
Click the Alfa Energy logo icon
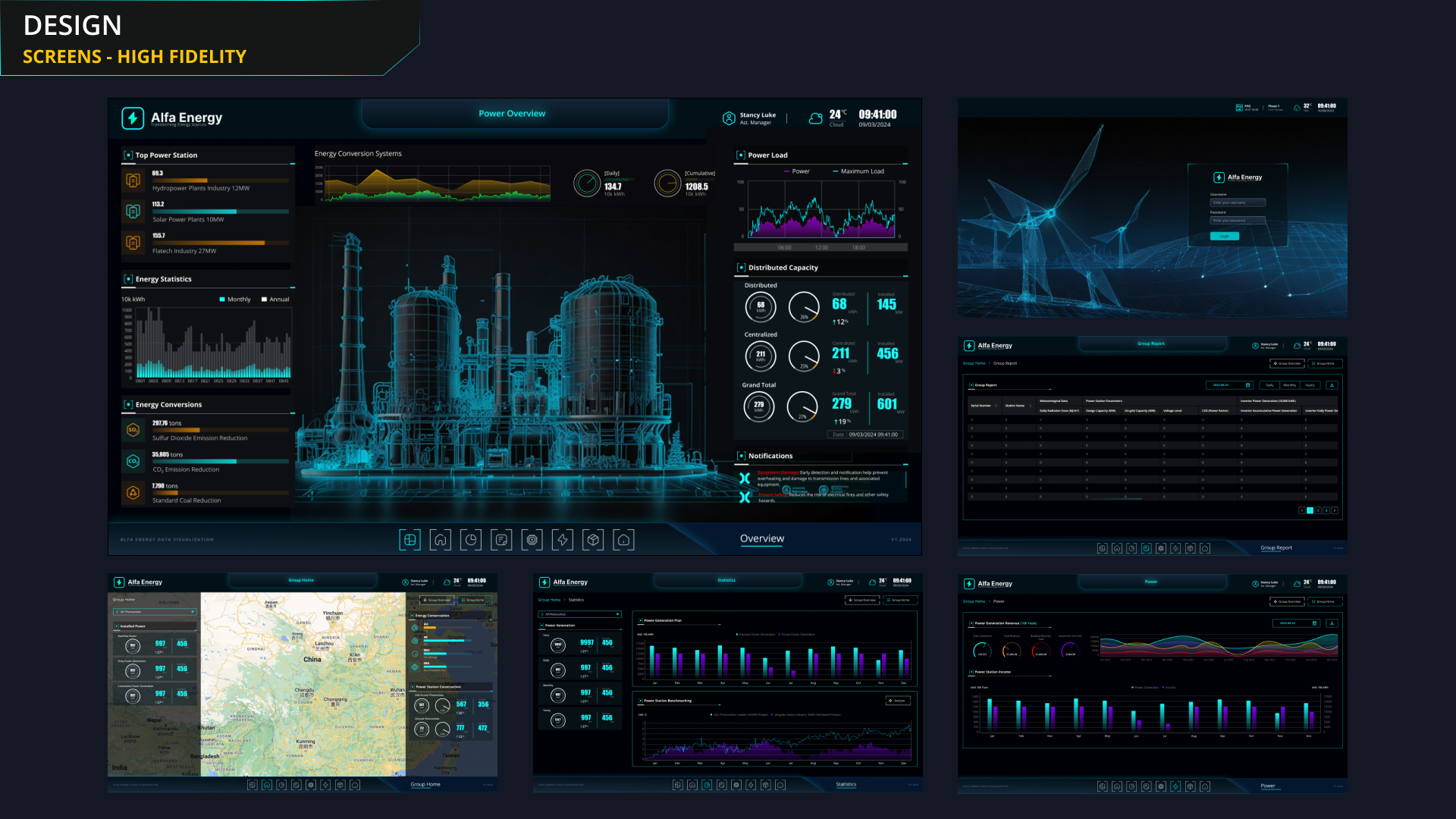[x=133, y=118]
